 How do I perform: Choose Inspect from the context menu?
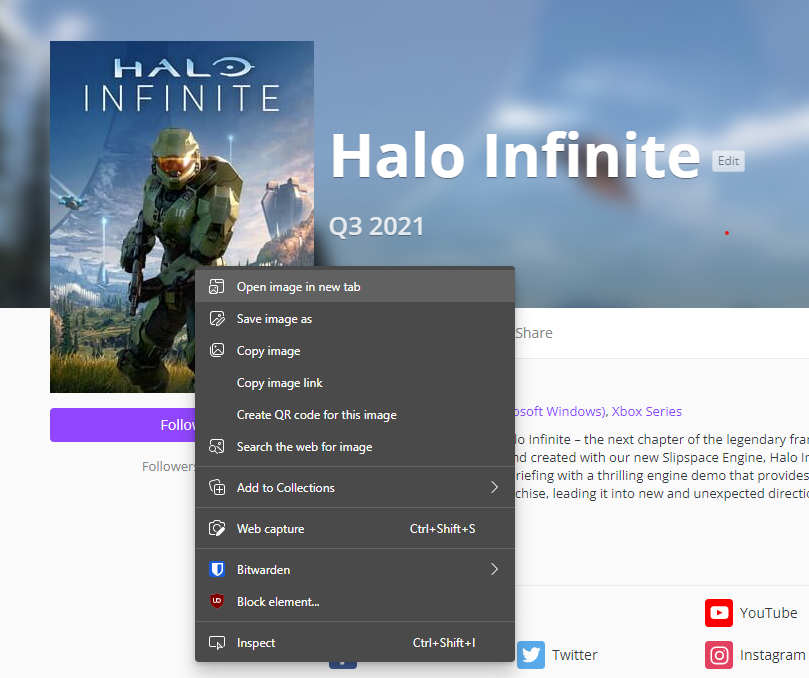(x=355, y=642)
